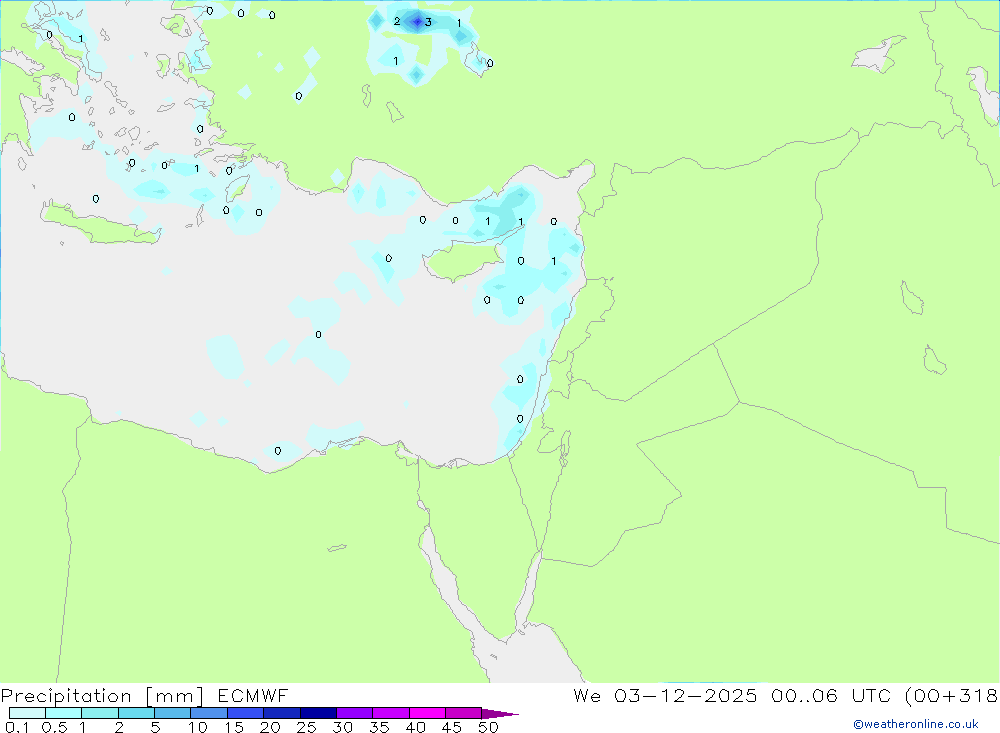1000x733 pixels.
Task: Pick the 15–20 mm blue legend swatch
Action: click(246, 713)
